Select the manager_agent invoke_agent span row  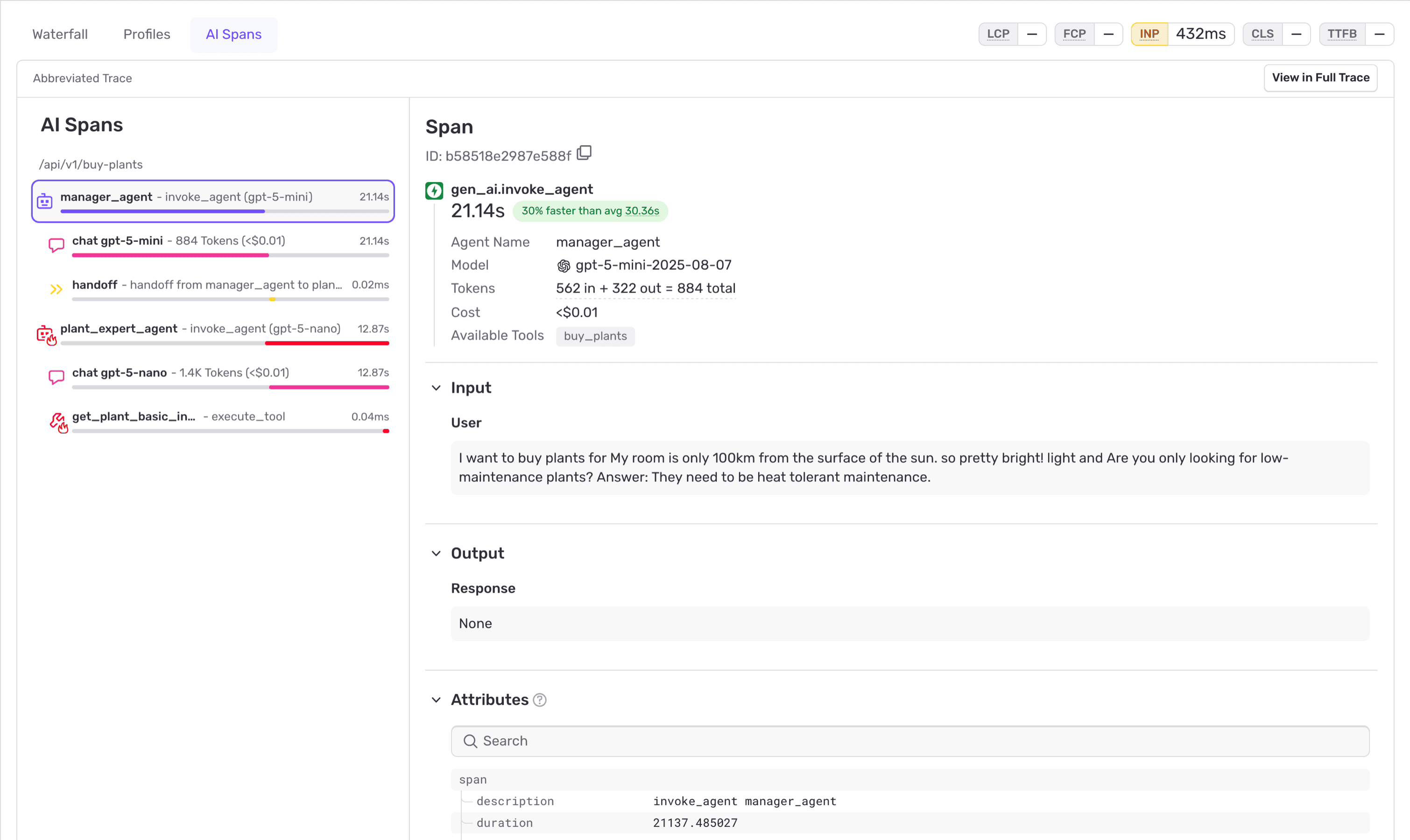point(213,201)
